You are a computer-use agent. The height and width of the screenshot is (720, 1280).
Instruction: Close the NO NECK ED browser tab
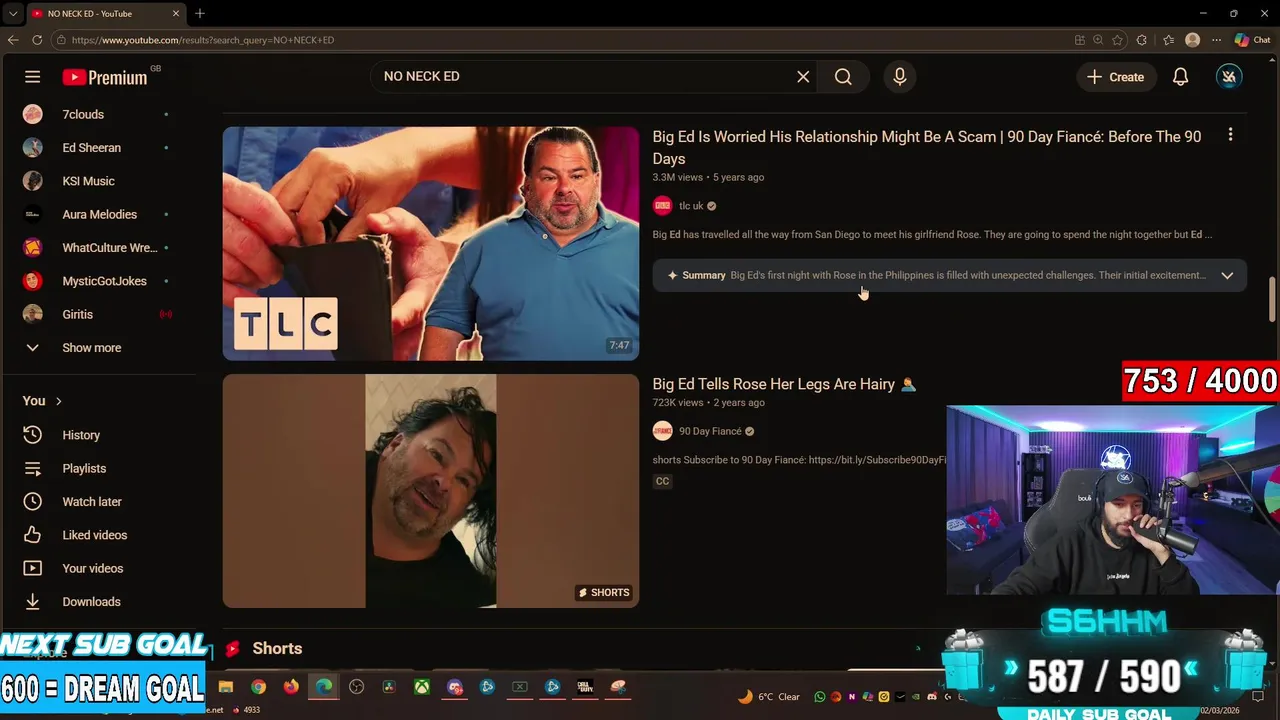177,14
